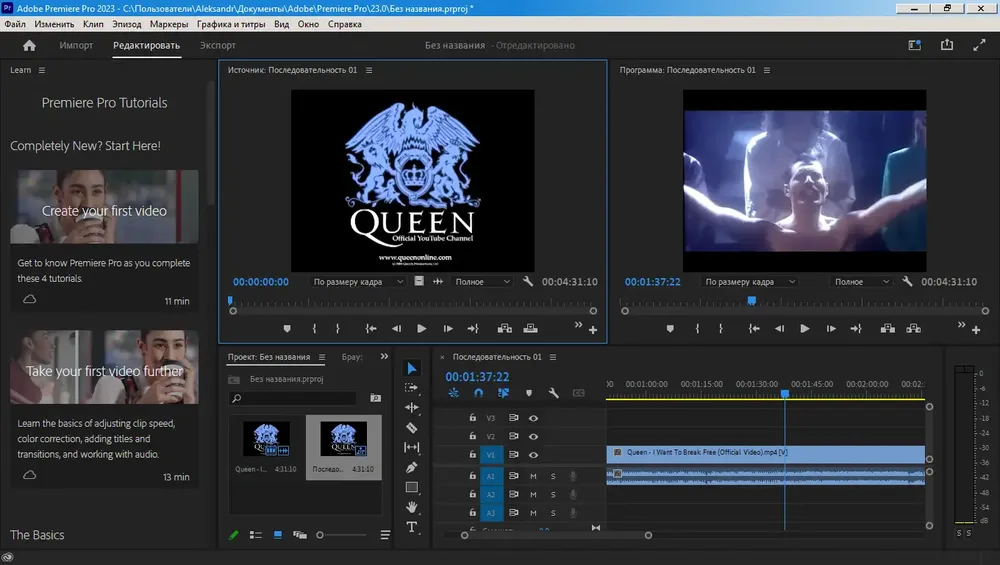Toggle Snap in timeline magnet icon

478,393
